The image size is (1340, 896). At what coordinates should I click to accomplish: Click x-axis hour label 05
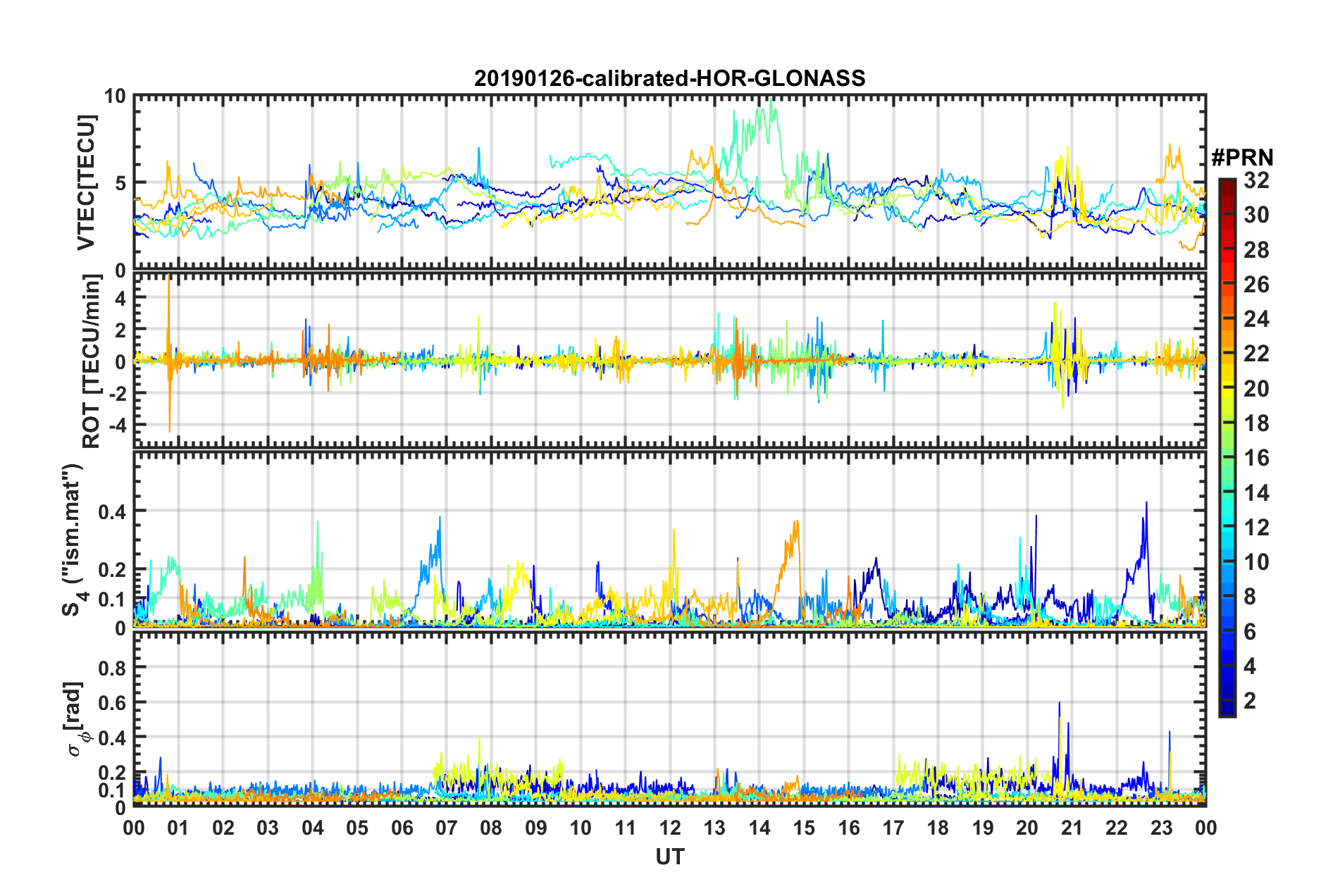357,828
